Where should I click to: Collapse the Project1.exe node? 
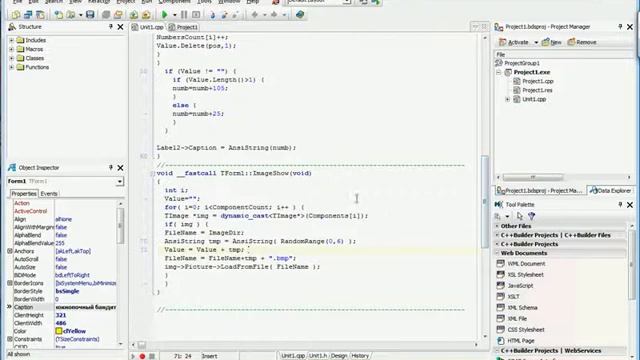[x=498, y=72]
